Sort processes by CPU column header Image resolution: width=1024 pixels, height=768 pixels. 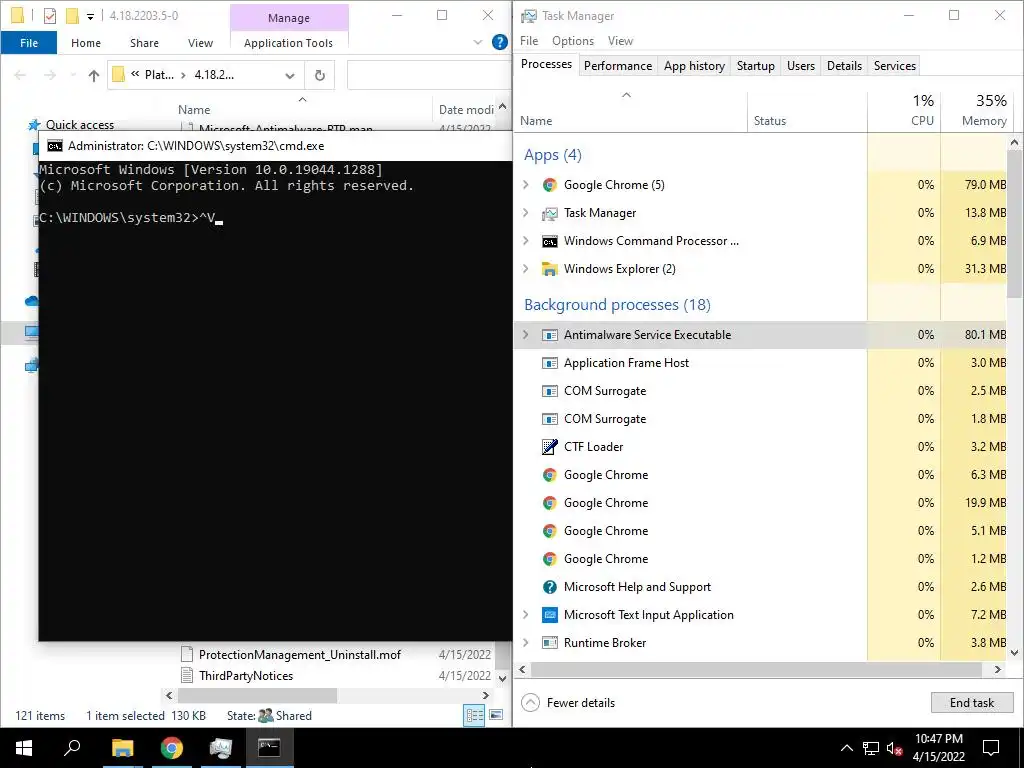904,111
